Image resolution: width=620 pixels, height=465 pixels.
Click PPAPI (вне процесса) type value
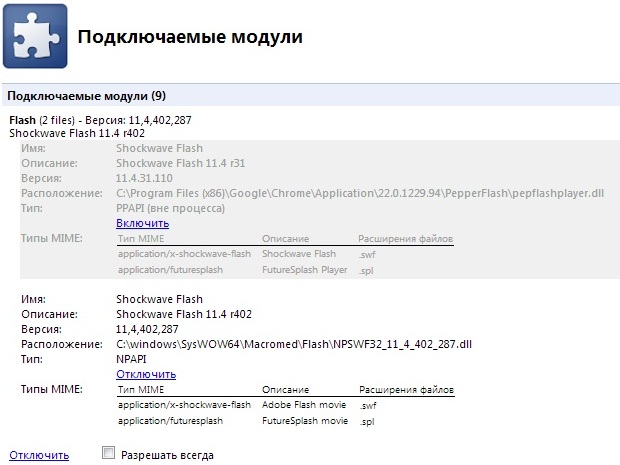(170, 208)
